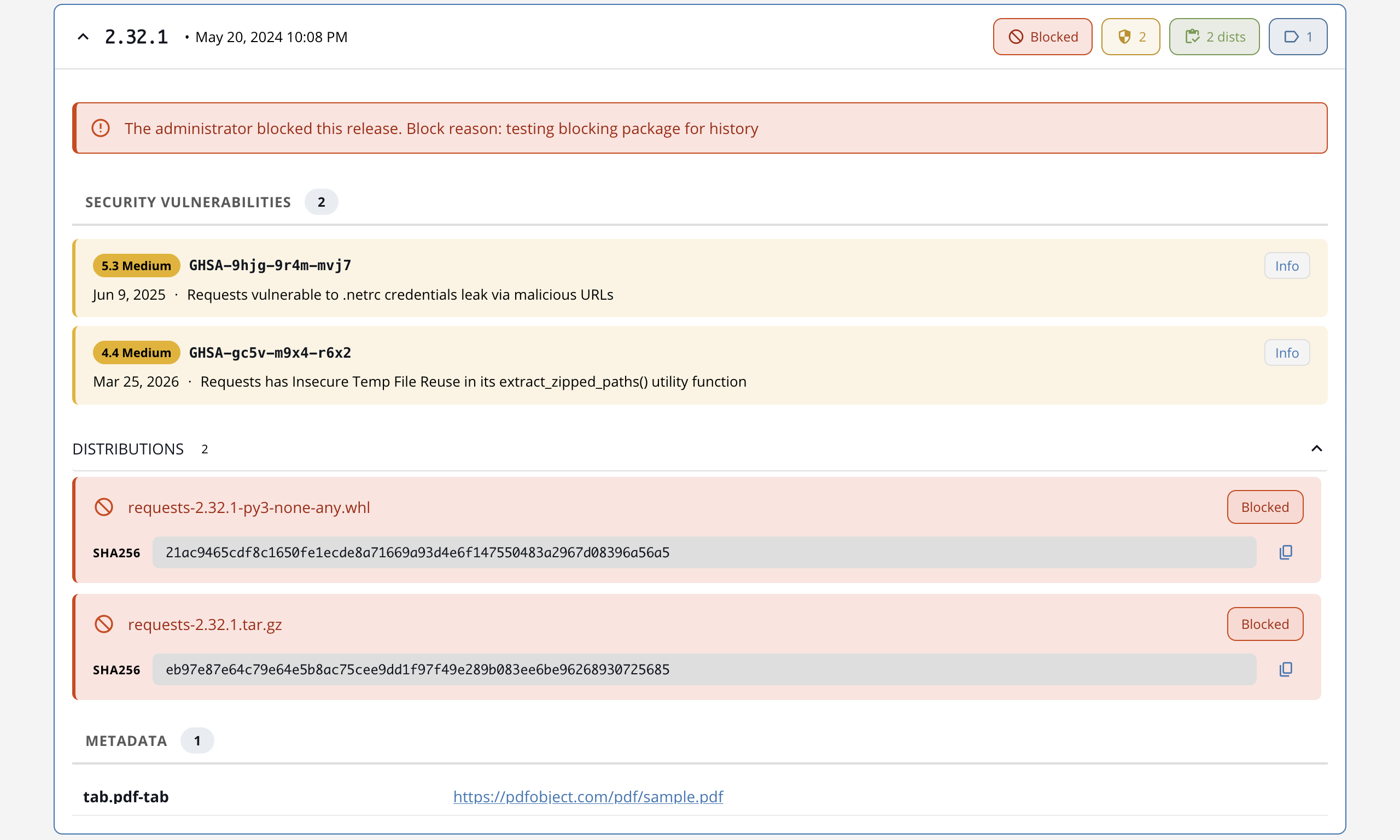This screenshot has width=1400, height=840.
Task: Open requests-2.32.1-py3-none-any.whl distribution
Action: click(249, 507)
